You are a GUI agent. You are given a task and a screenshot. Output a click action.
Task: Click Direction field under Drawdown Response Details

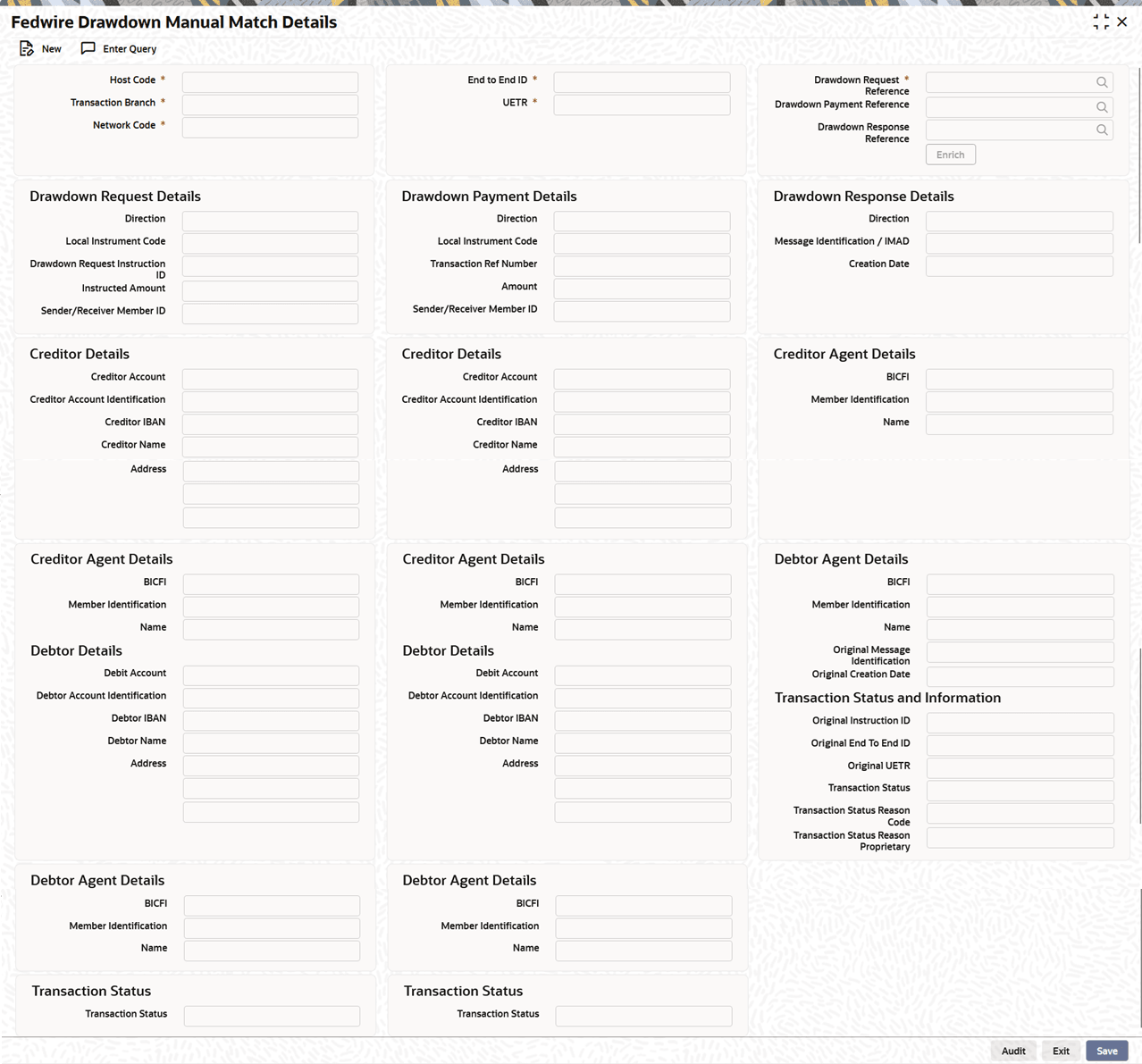(1020, 221)
